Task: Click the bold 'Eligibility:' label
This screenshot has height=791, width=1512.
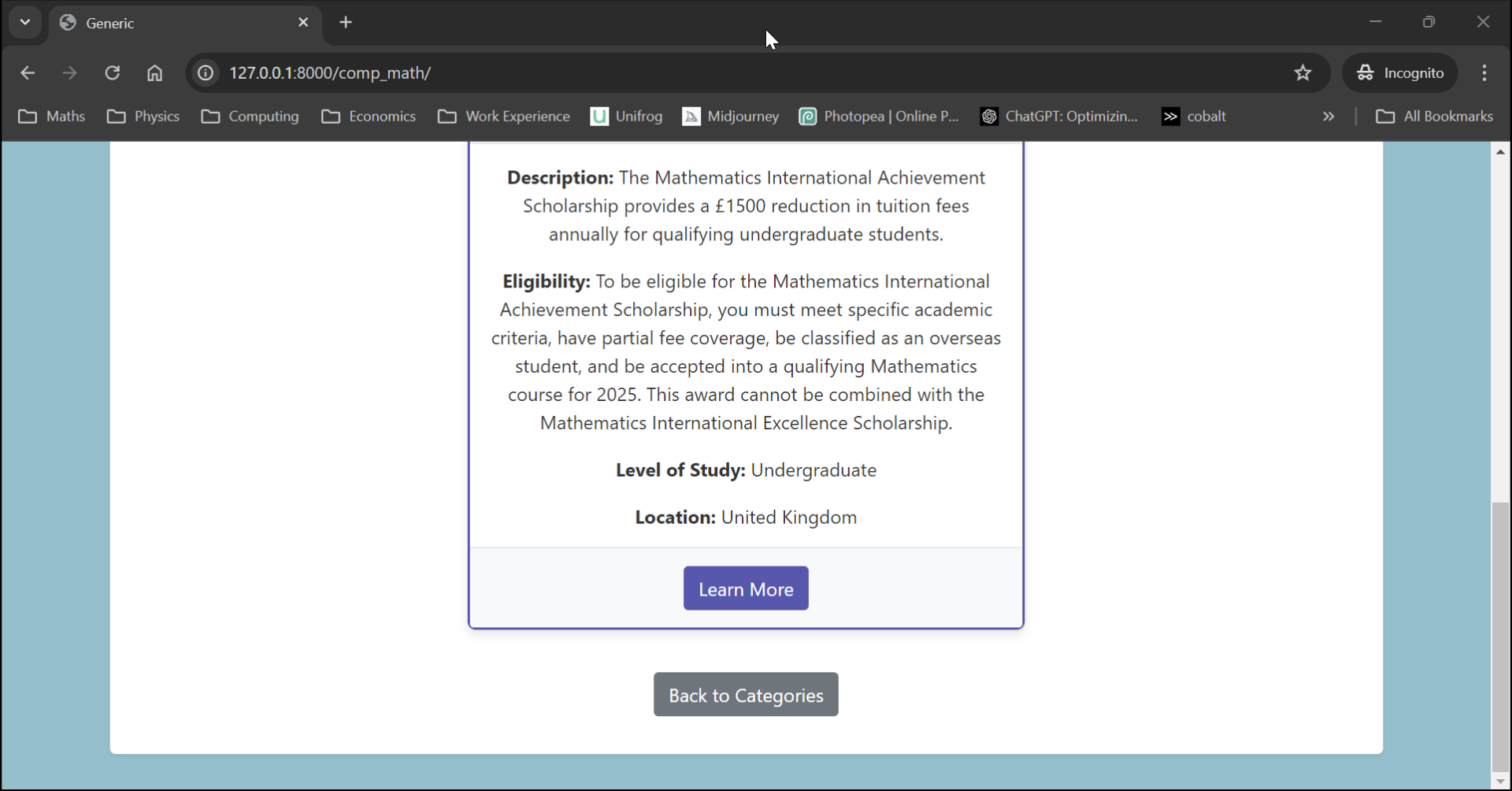Action: click(x=547, y=282)
